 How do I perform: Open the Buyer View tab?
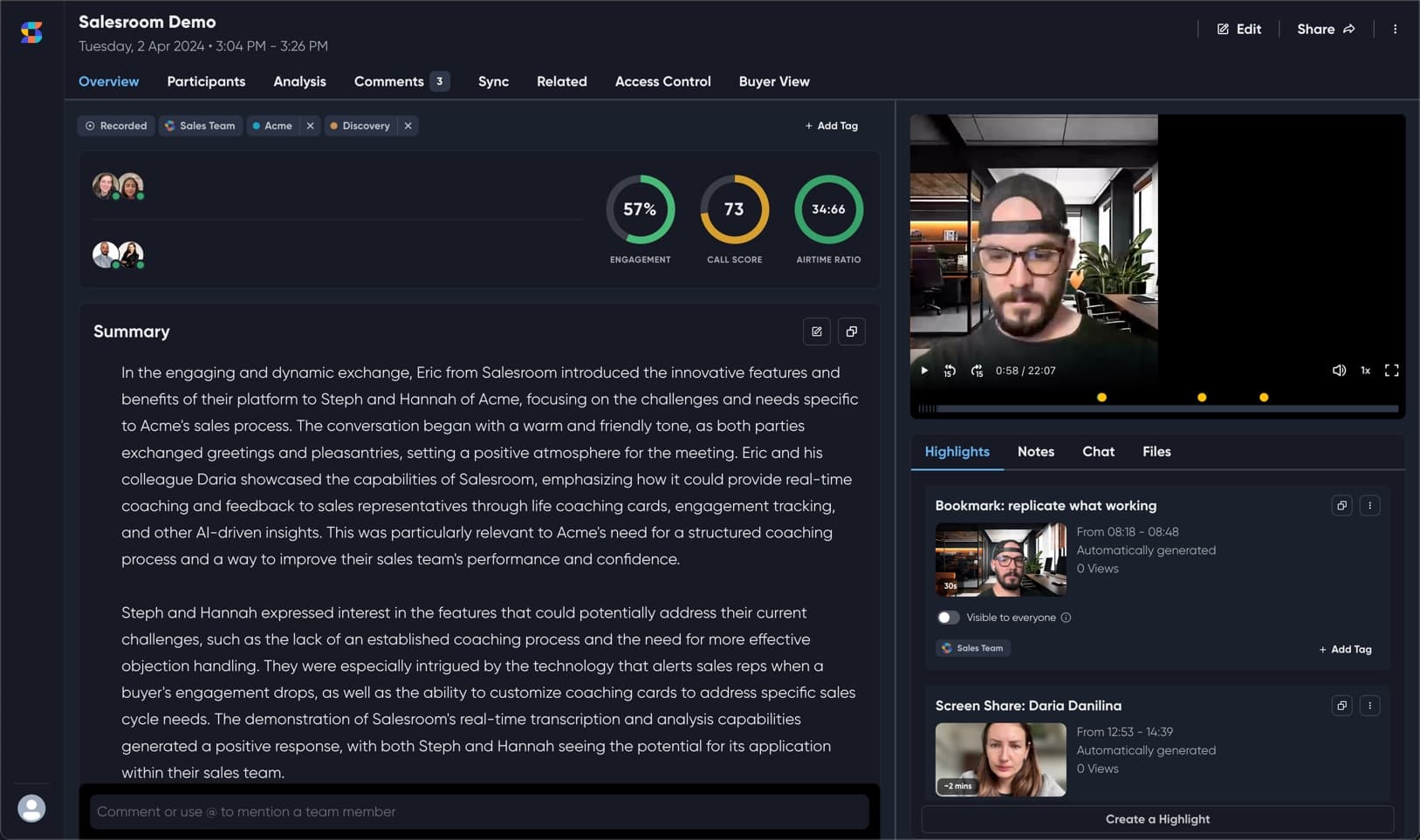[x=774, y=81]
